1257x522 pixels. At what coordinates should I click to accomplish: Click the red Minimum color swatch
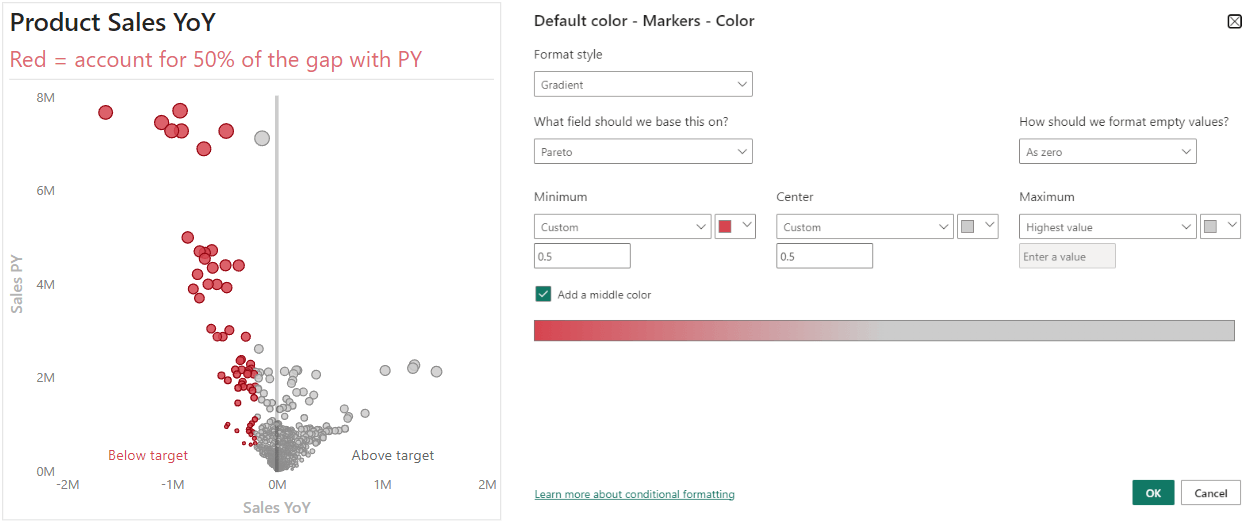coord(734,227)
